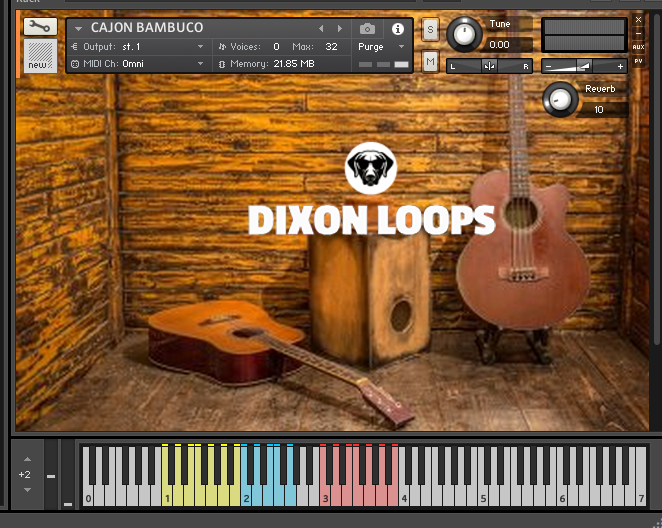
Task: Go to the next instrument preset arrow
Action: (340, 28)
